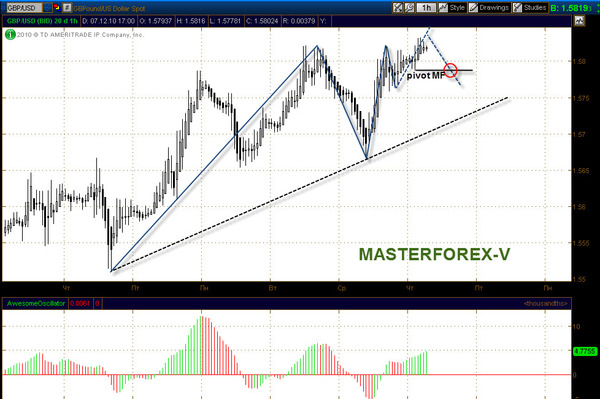The width and height of the screenshot is (600, 399).
Task: Open the Style menu
Action: pyautogui.click(x=452, y=7)
